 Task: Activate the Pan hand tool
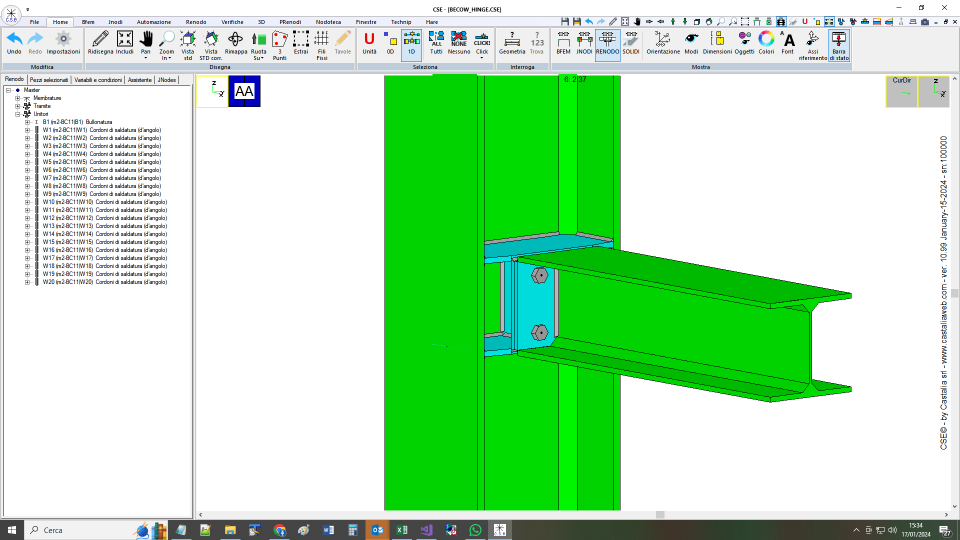coord(146,43)
